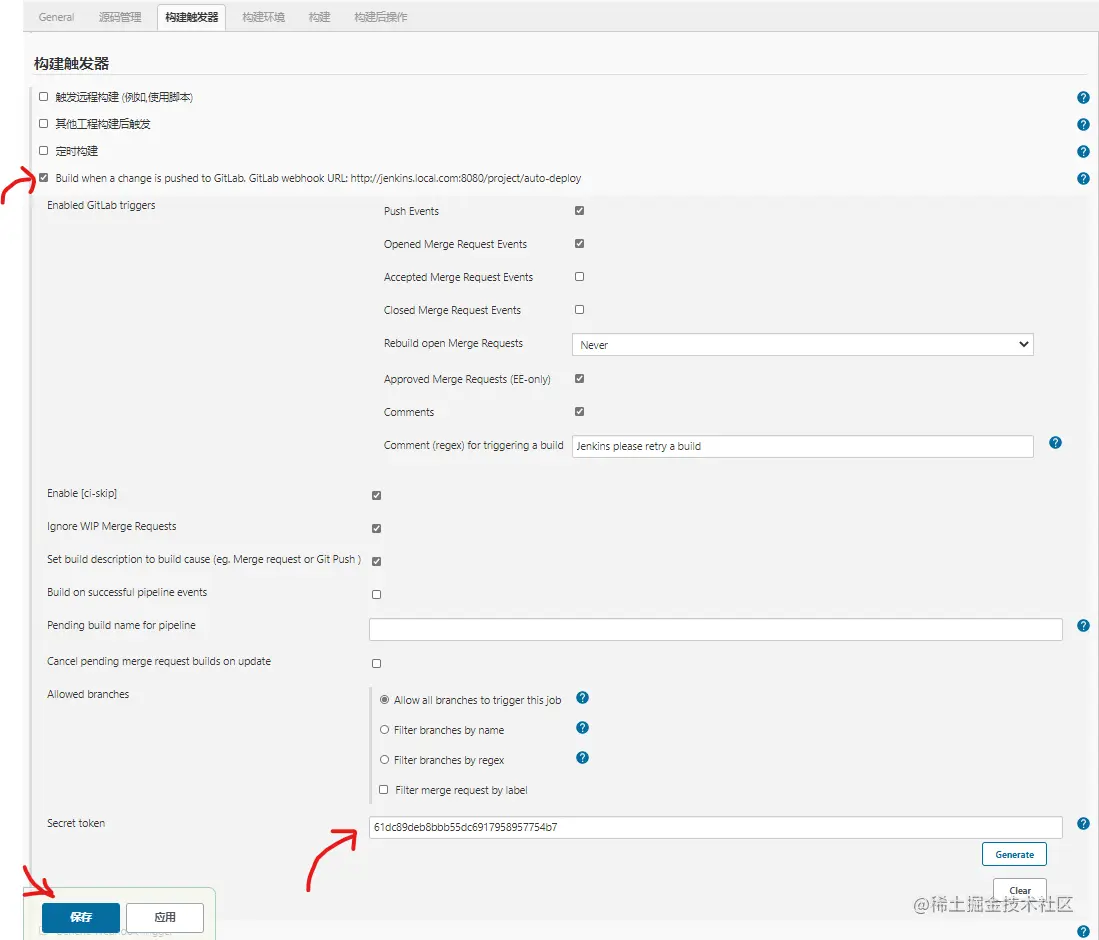Focus the comment regex input field
This screenshot has width=1099, height=940.
point(803,447)
